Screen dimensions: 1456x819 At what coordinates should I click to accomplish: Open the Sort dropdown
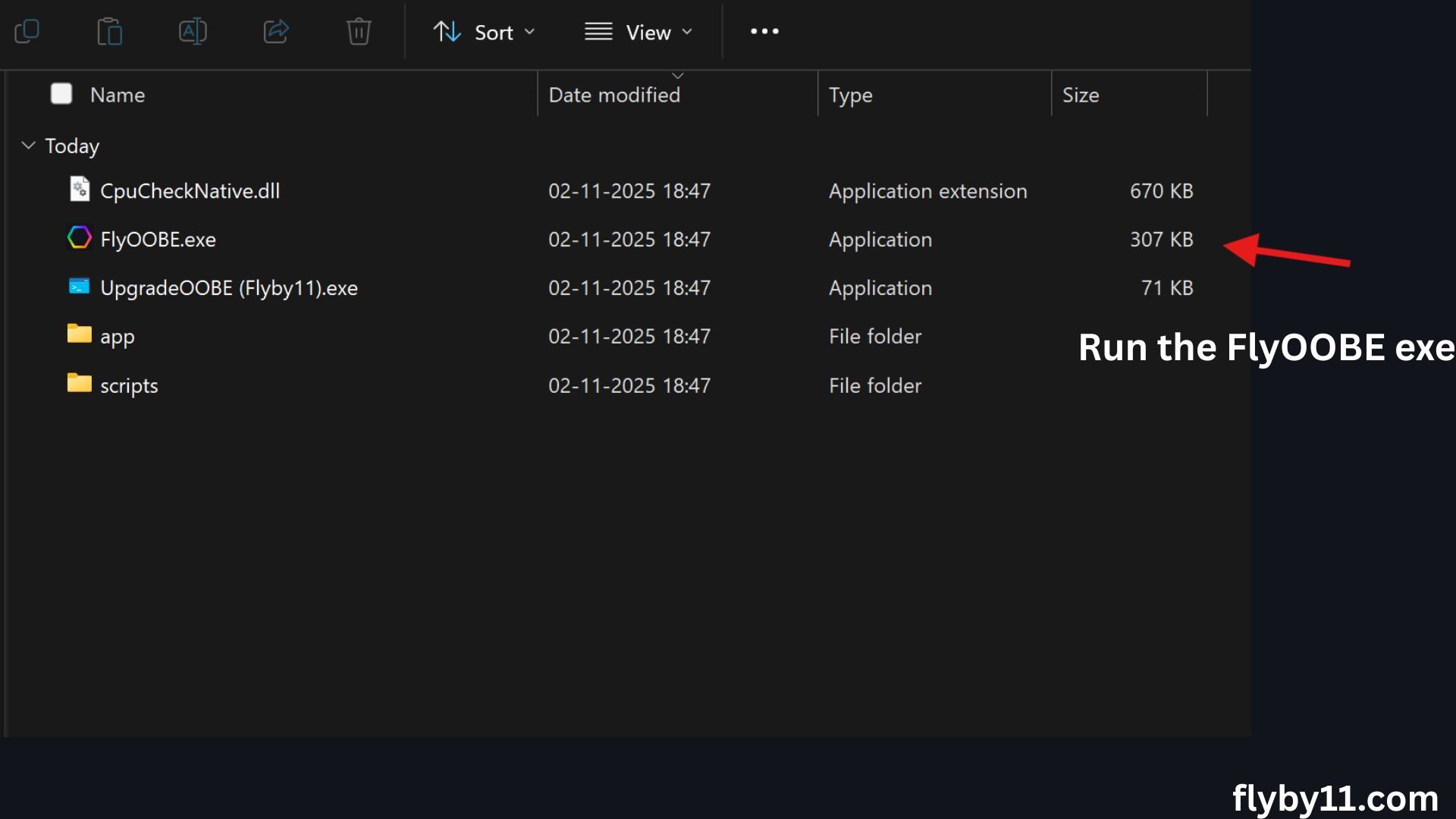pos(485,32)
